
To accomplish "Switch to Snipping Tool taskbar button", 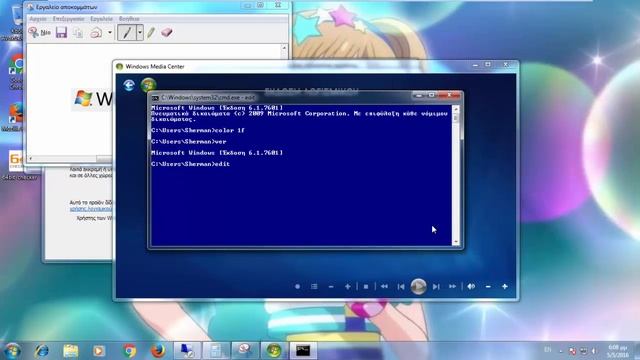I will (244, 351).
